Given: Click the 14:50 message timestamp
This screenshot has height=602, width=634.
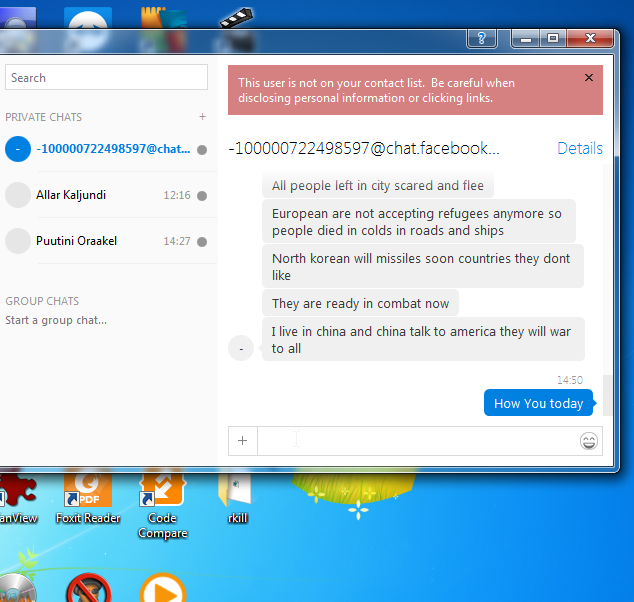Looking at the screenshot, I should (570, 380).
